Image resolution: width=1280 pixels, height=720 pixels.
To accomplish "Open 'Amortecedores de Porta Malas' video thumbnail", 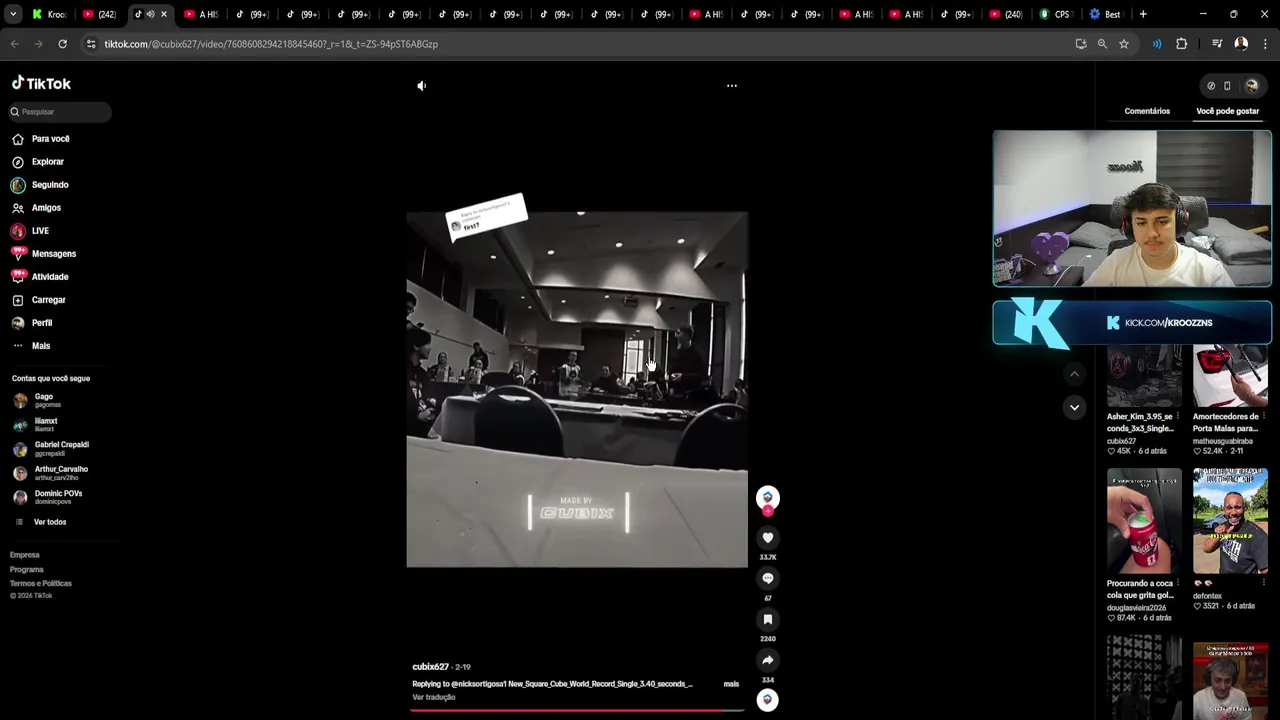I will click(x=1230, y=376).
